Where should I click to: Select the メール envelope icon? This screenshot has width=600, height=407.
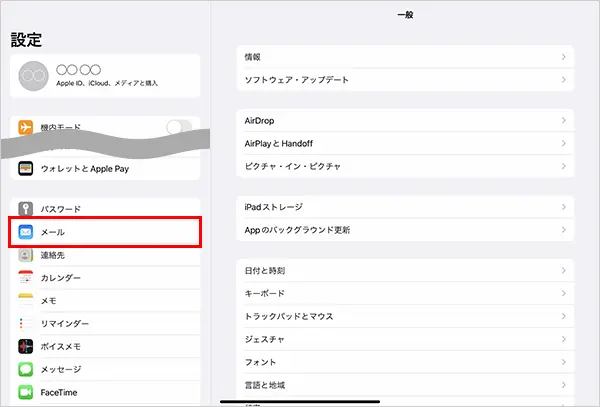click(26, 232)
